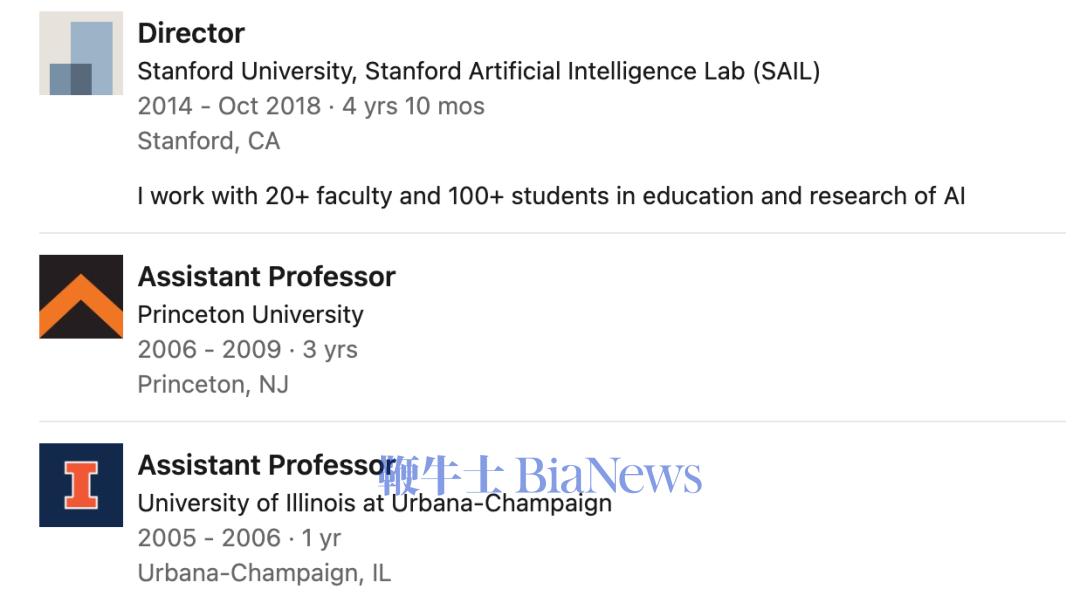This screenshot has width=1080, height=596.
Task: Select the 2005 - 2006 date range
Action: click(x=209, y=538)
